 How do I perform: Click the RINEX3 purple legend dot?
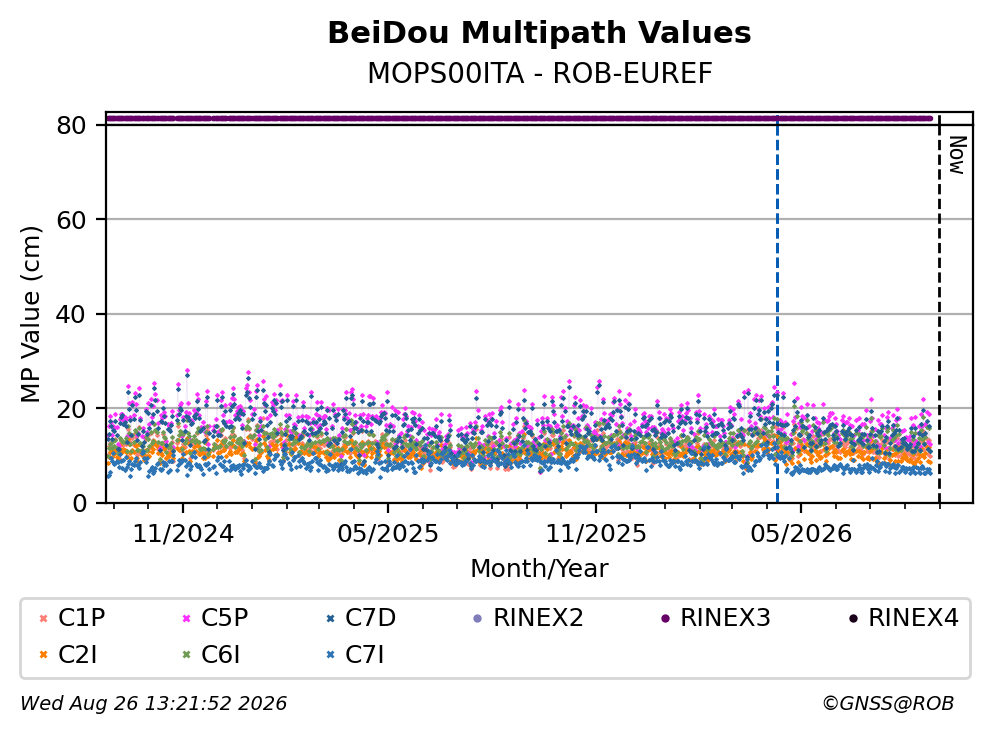pyautogui.click(x=665, y=618)
